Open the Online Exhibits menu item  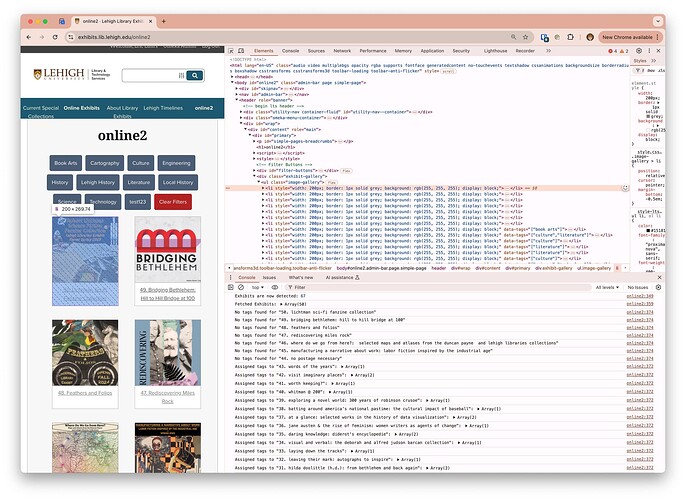point(81,108)
